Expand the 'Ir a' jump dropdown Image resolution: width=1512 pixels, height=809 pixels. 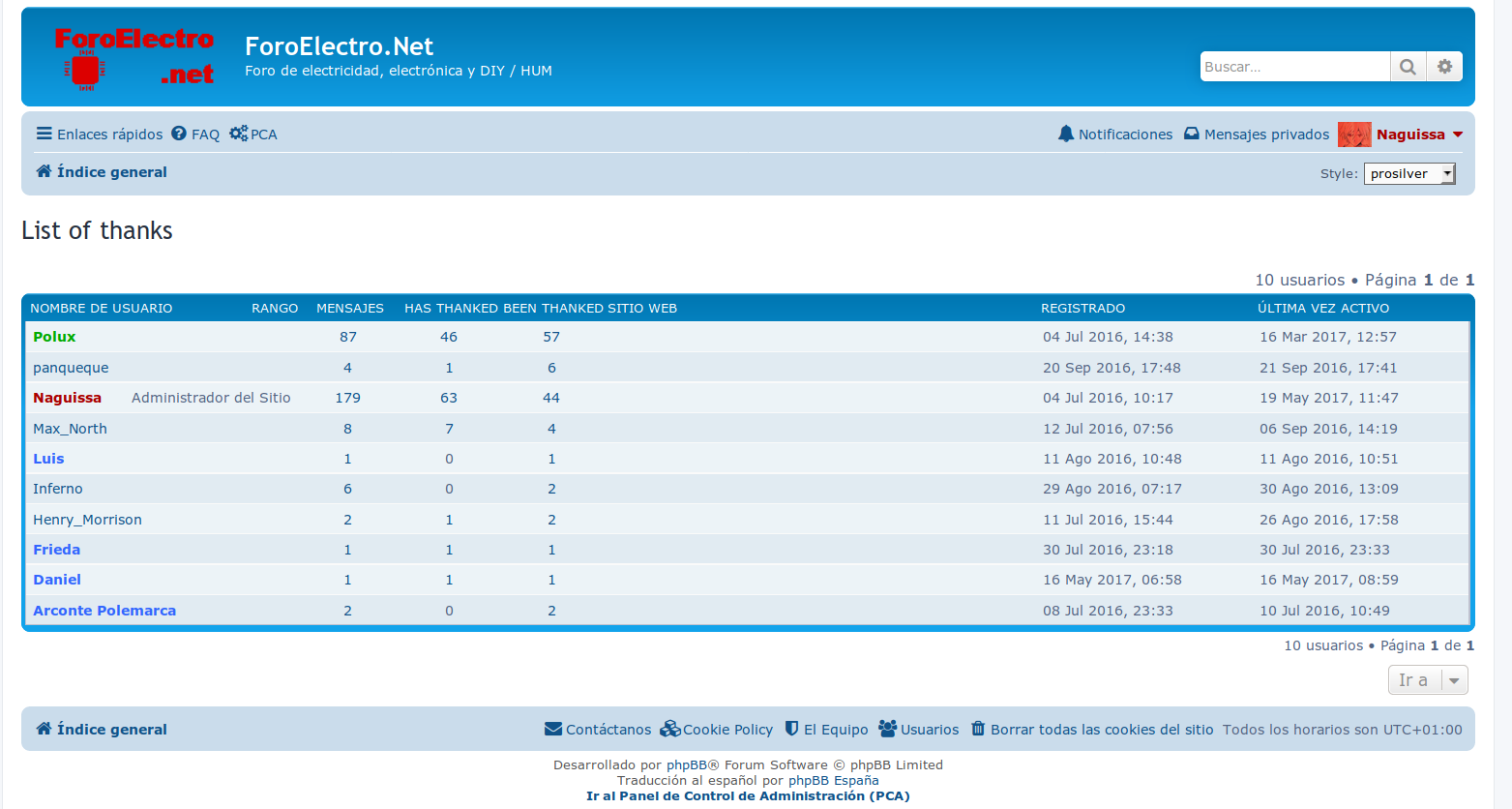pos(1428,680)
